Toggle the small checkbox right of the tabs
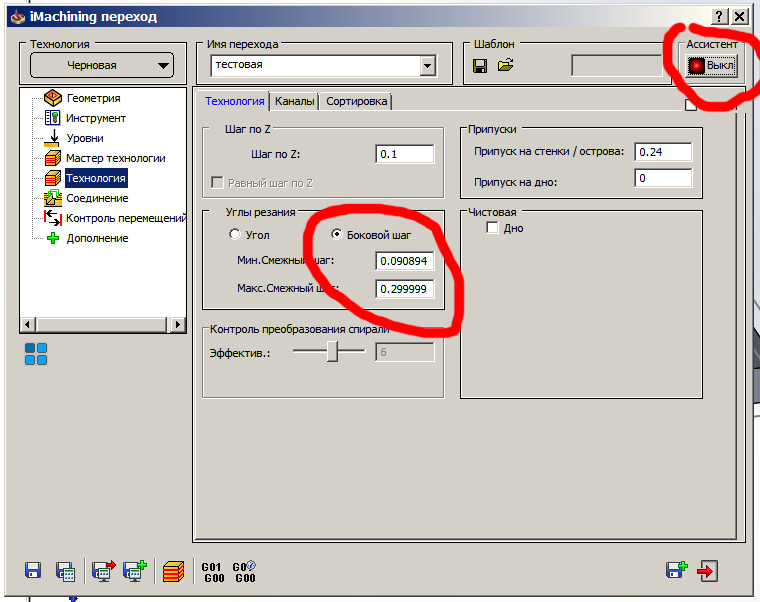Screen dimensions: 760x602 pyautogui.click(x=691, y=105)
